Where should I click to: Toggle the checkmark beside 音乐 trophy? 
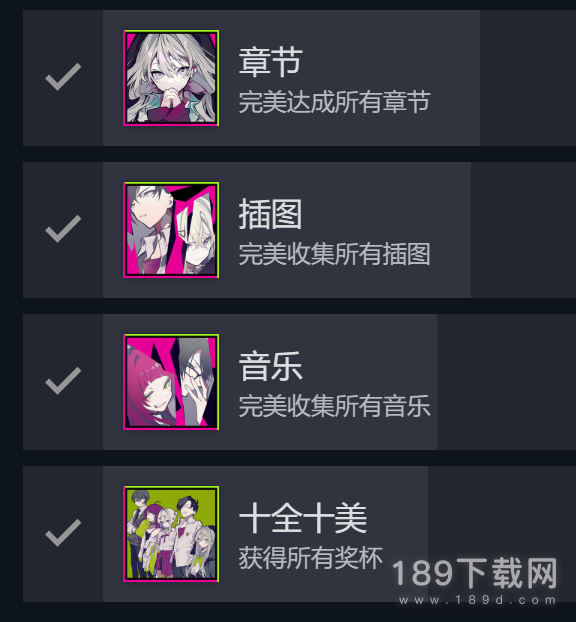click(63, 381)
